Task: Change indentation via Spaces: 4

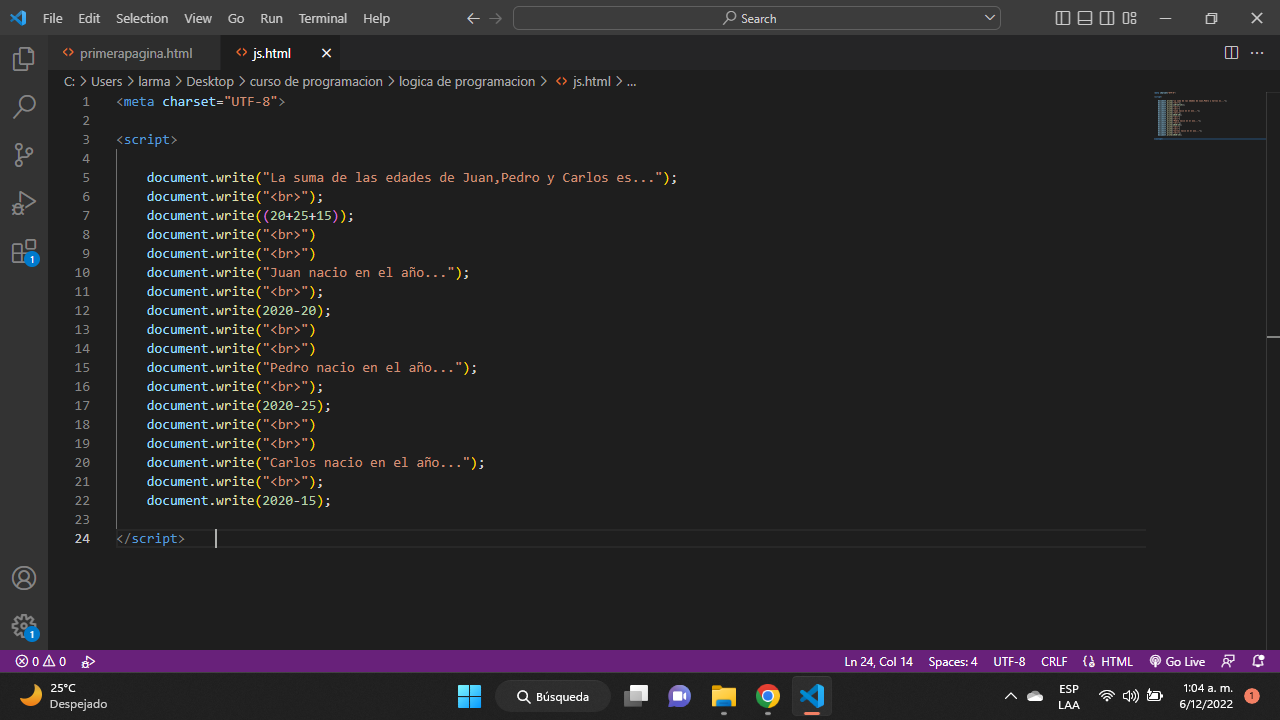Action: (953, 661)
